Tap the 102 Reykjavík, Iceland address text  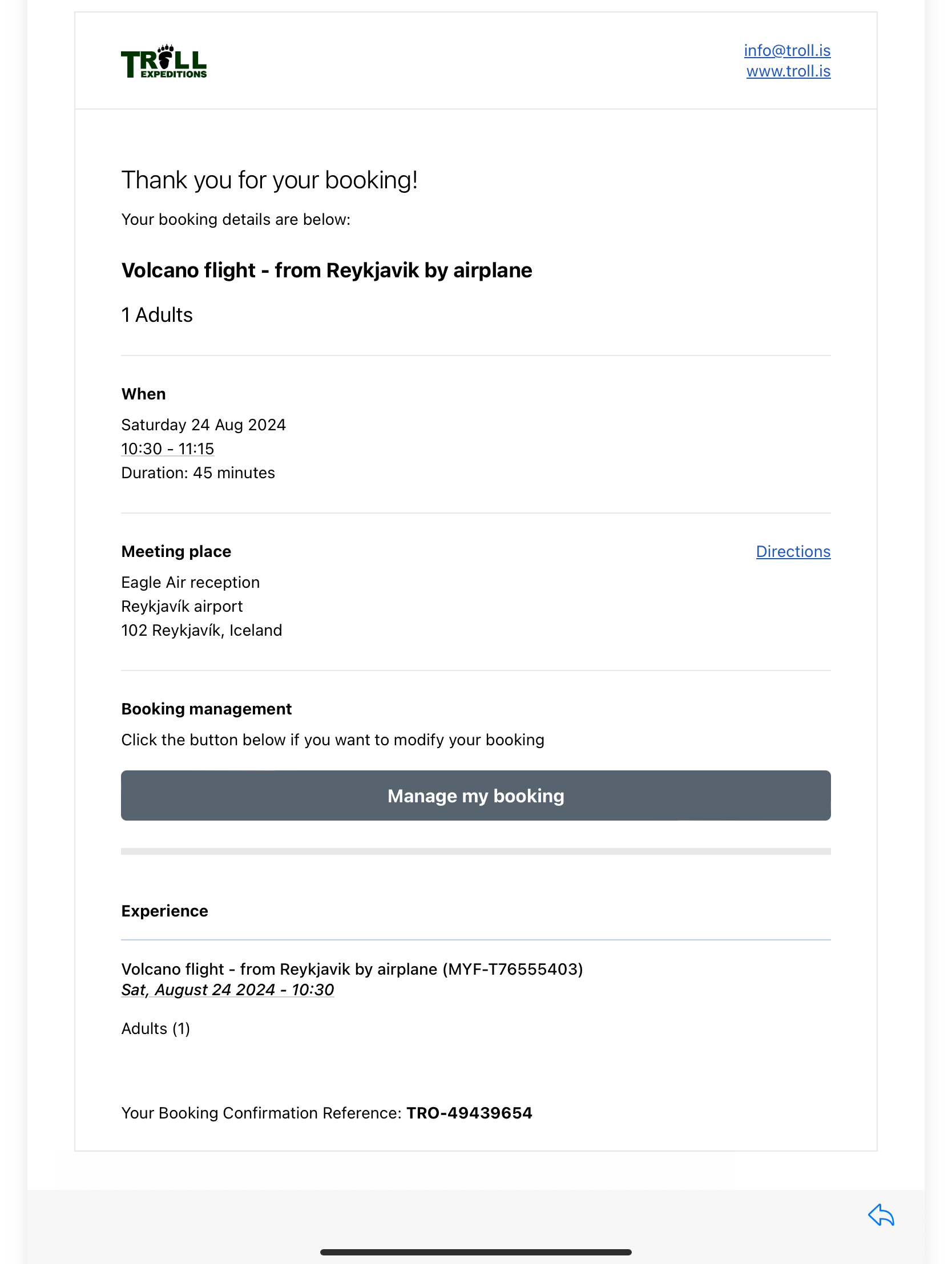coord(201,630)
